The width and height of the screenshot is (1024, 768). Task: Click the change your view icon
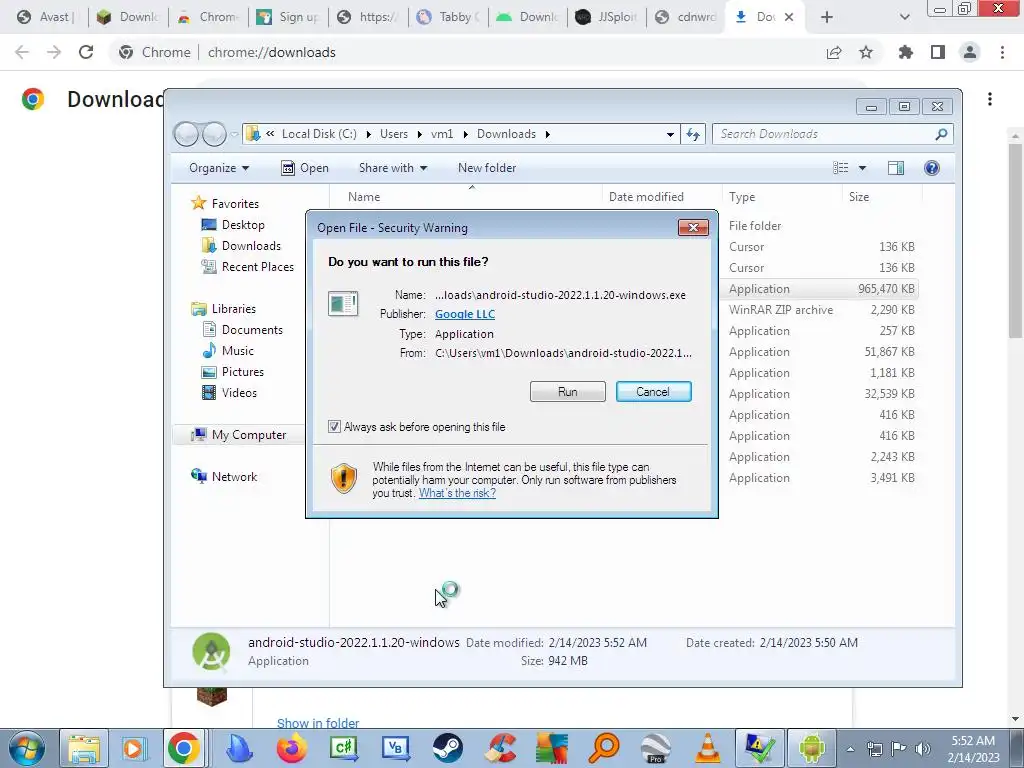840,168
